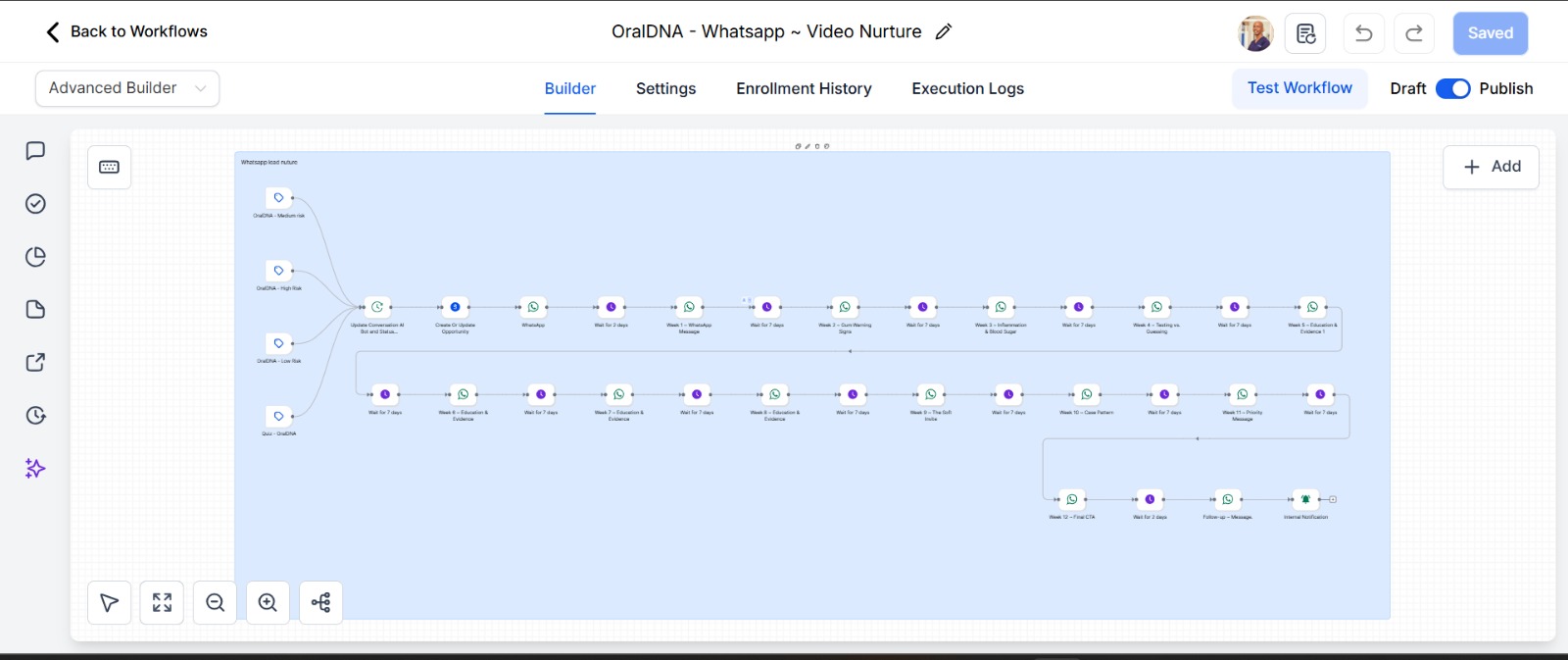Click the pencil icon to rename workflow
The image size is (1568, 660).
pos(944,31)
